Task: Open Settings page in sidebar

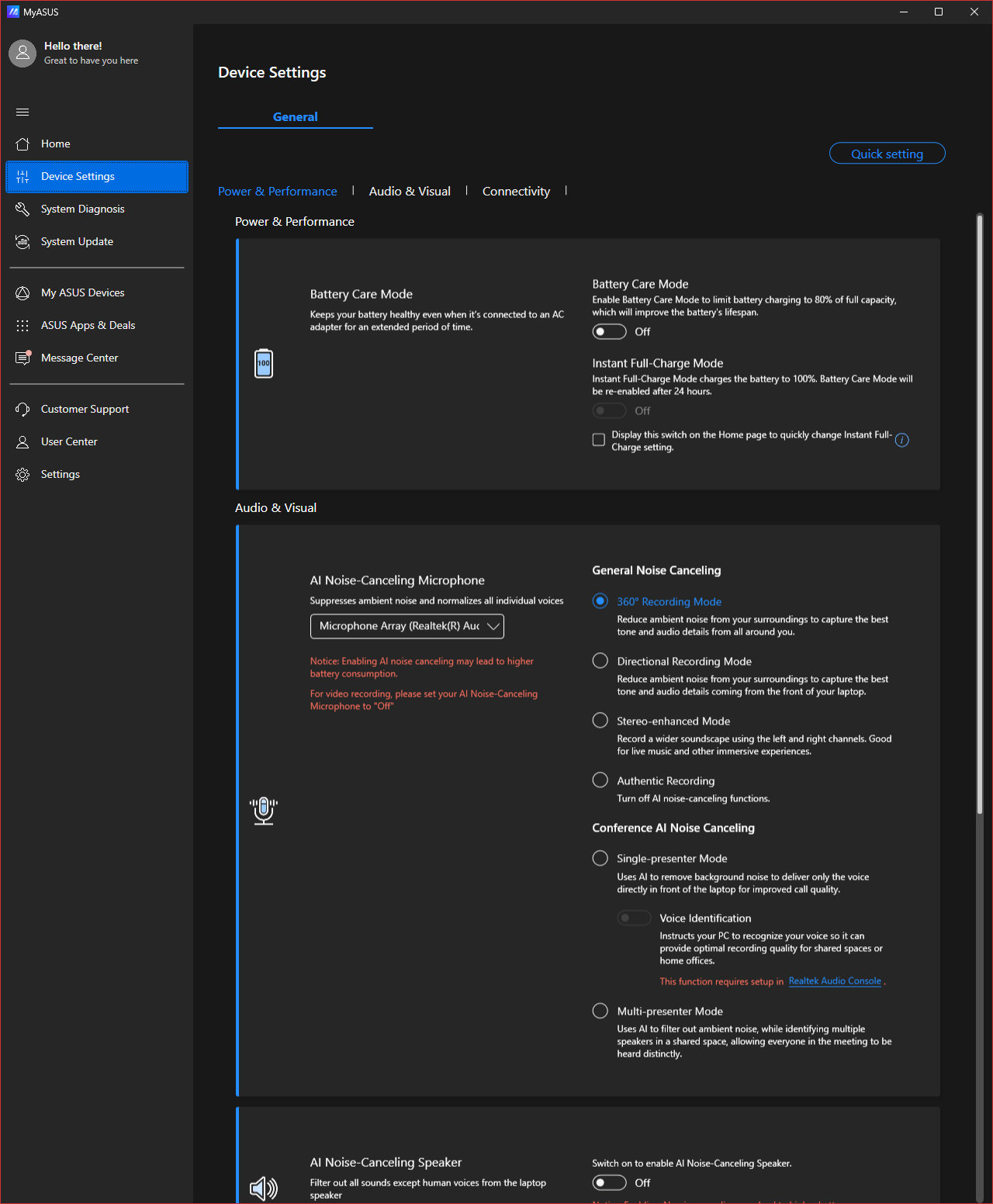Action: click(97, 474)
